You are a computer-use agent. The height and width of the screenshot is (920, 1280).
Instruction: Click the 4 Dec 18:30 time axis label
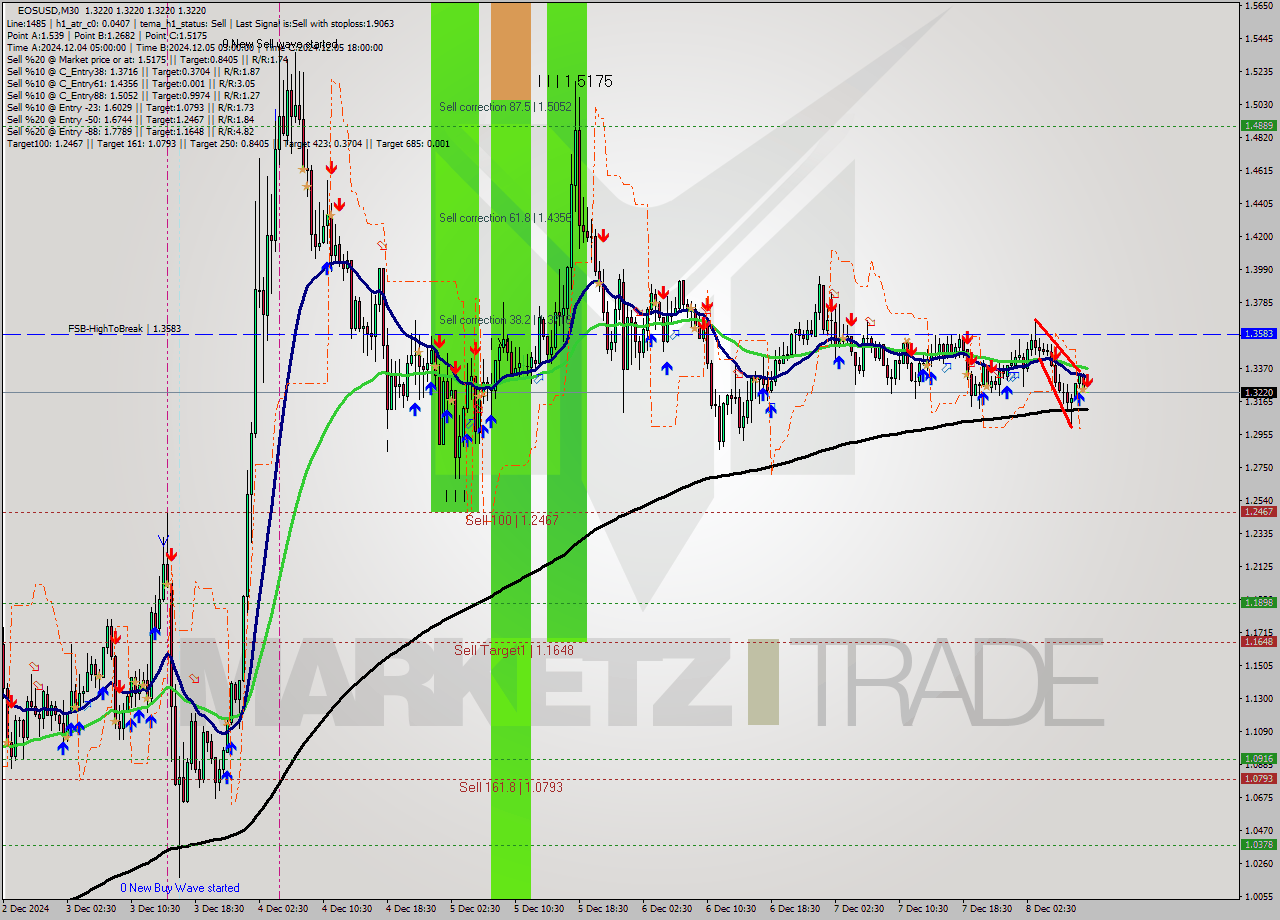click(410, 909)
